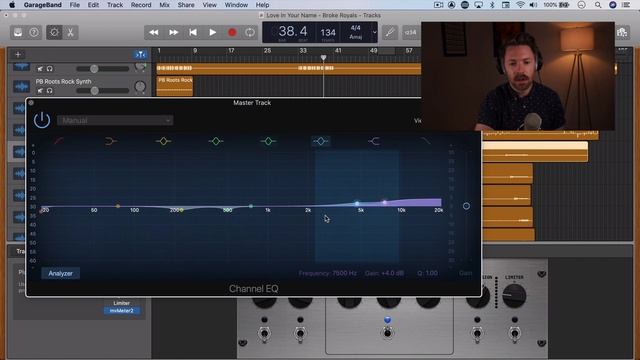640x360 pixels.
Task: Click the 134 tempo value
Action: [328, 32]
